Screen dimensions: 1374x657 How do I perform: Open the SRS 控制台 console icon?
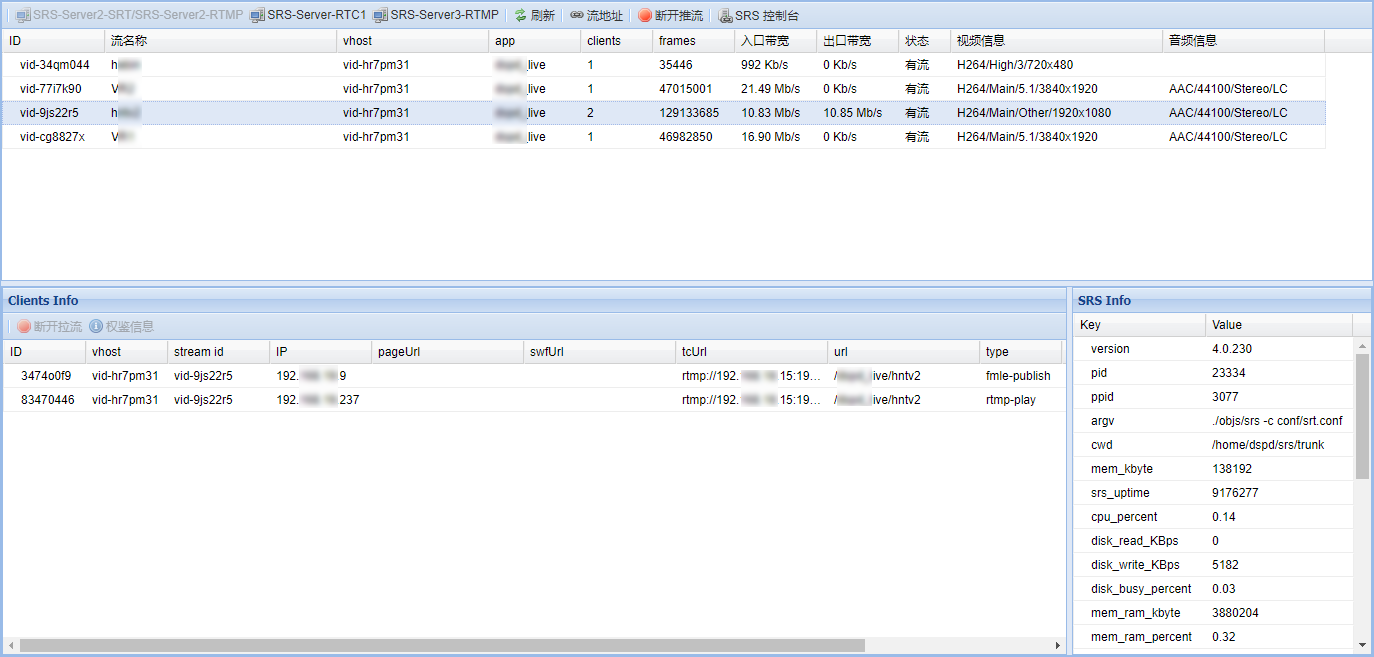click(x=726, y=14)
